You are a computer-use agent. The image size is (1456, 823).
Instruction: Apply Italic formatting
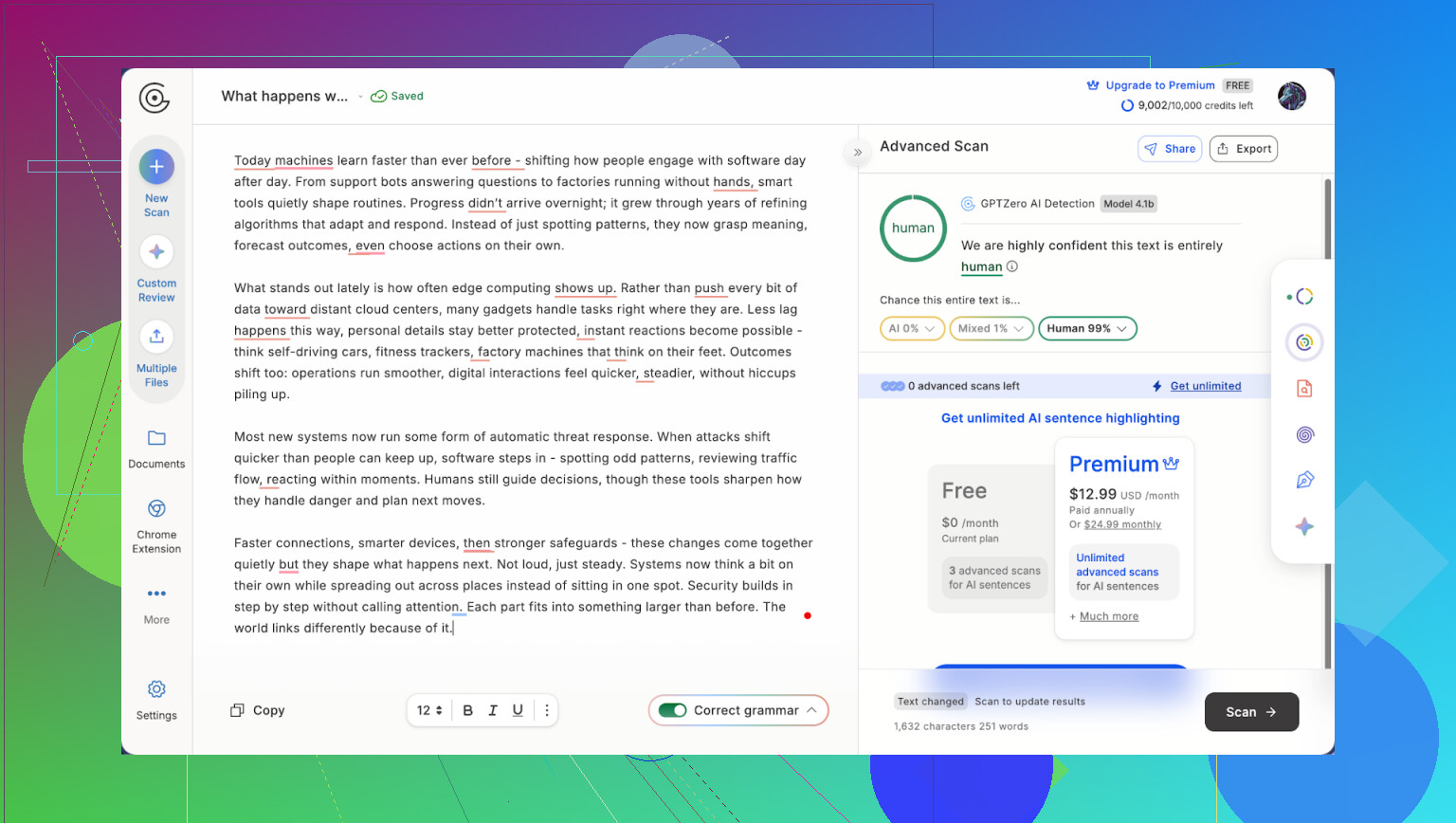(x=493, y=710)
